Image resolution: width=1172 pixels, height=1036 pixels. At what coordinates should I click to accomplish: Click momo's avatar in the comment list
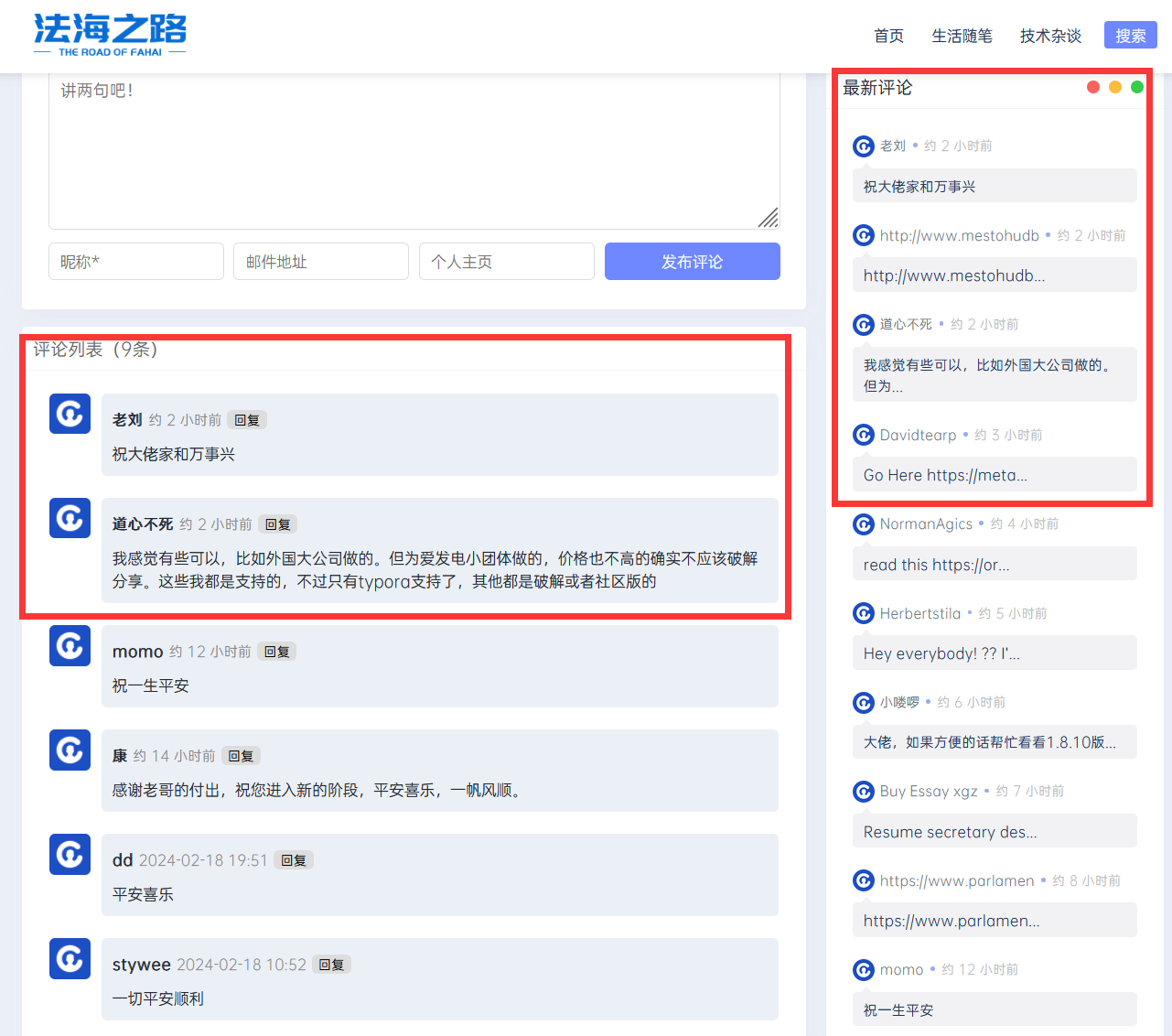[x=70, y=645]
